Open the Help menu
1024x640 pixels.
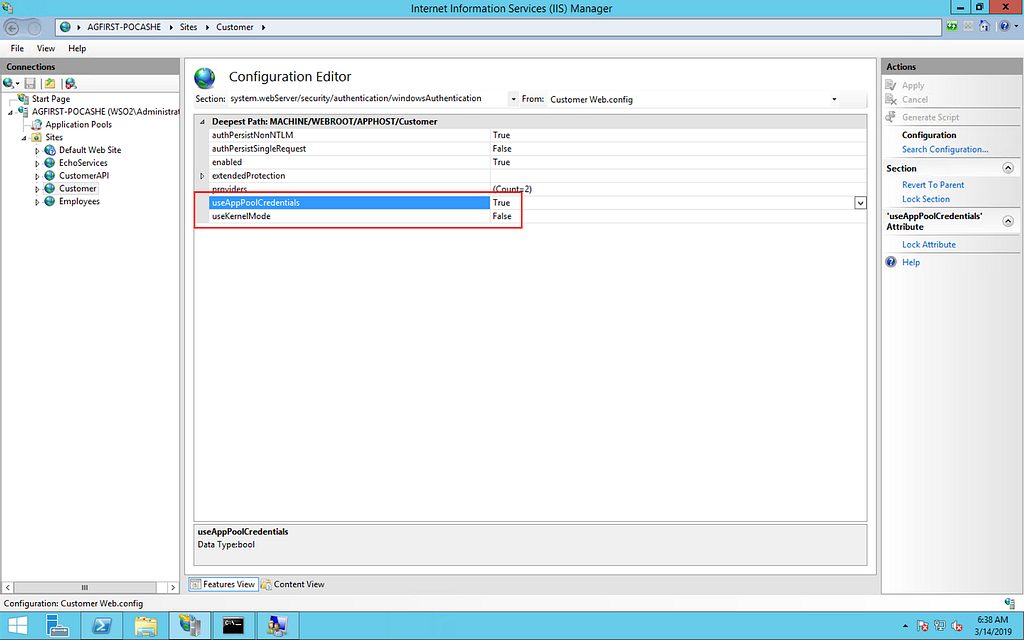[x=77, y=48]
